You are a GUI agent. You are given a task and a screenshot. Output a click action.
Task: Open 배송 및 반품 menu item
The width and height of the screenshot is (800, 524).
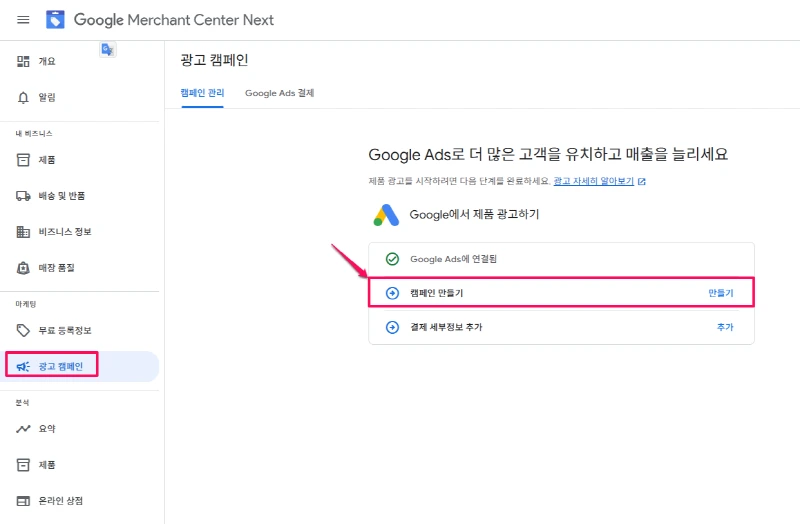point(62,196)
